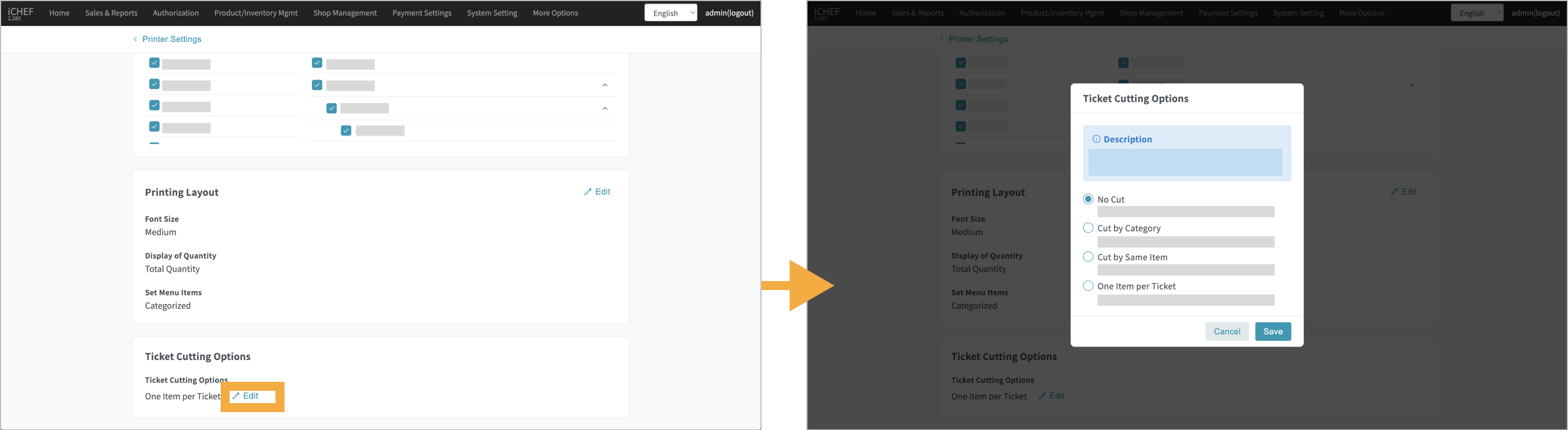Click dimmed Ticket Cutting Edit pencil behind dialog
Screen dimensions: 1568x430
coord(1042,396)
